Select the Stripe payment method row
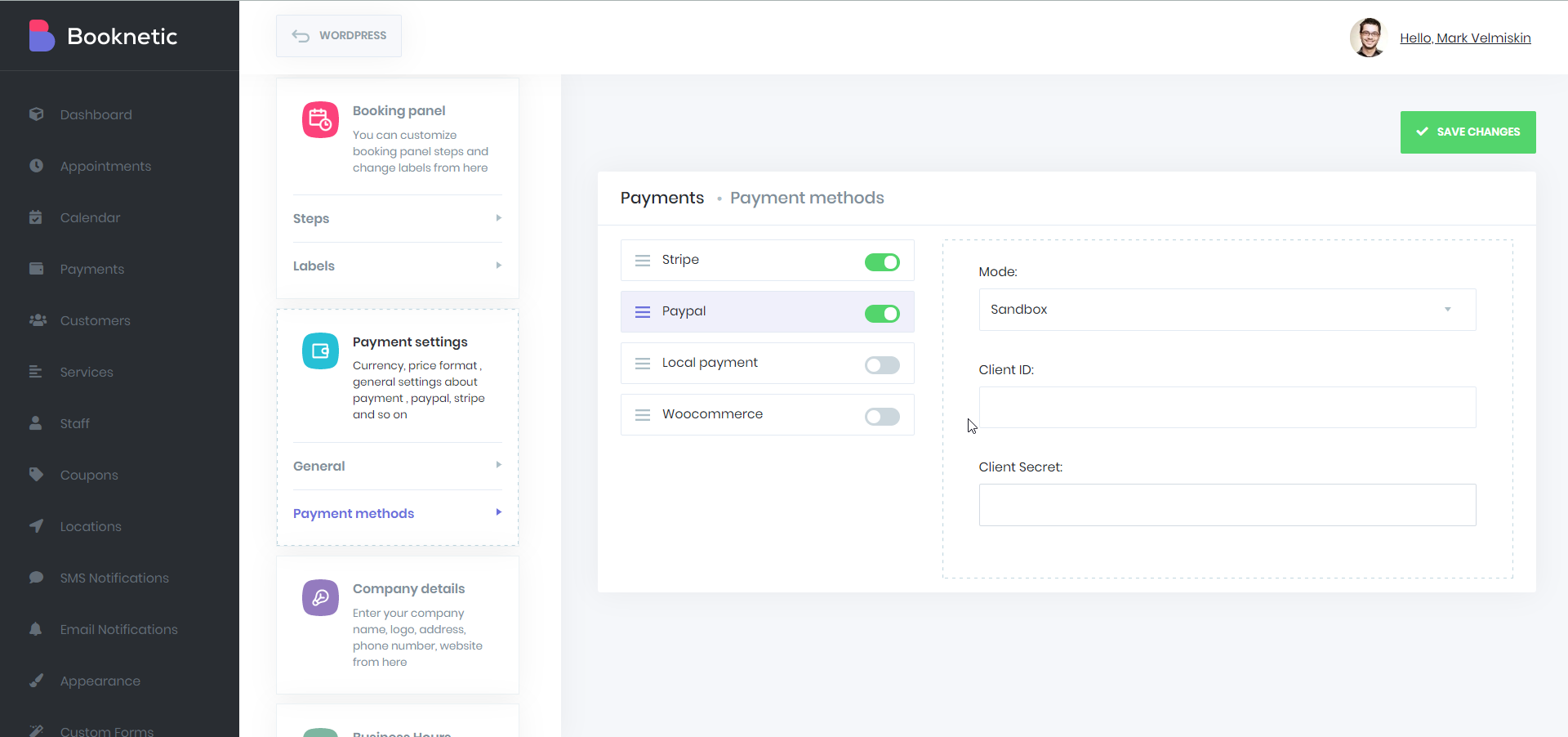This screenshot has height=737, width=1568. pyautogui.click(x=768, y=261)
